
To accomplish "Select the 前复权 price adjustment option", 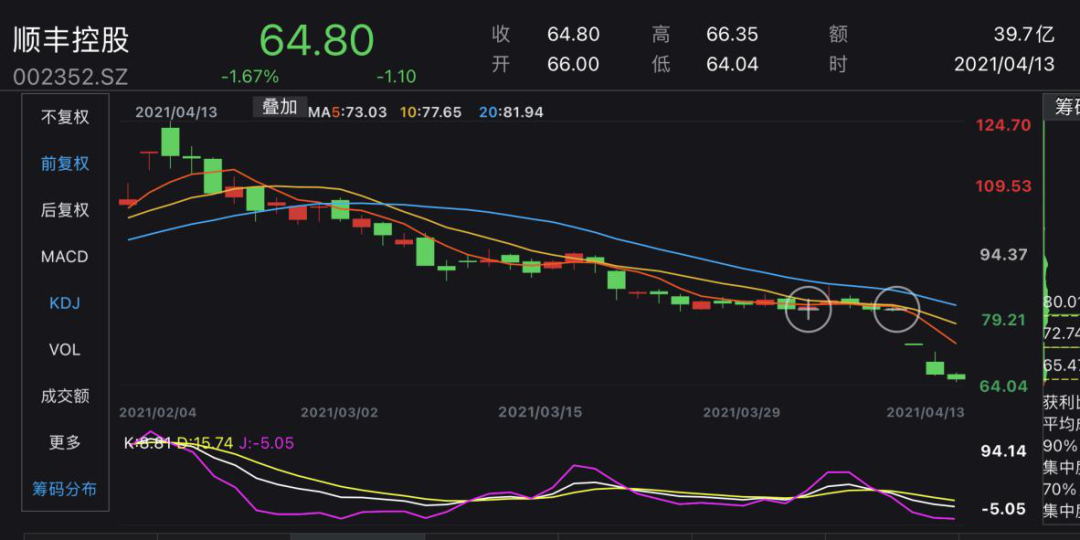I will pyautogui.click(x=65, y=163).
